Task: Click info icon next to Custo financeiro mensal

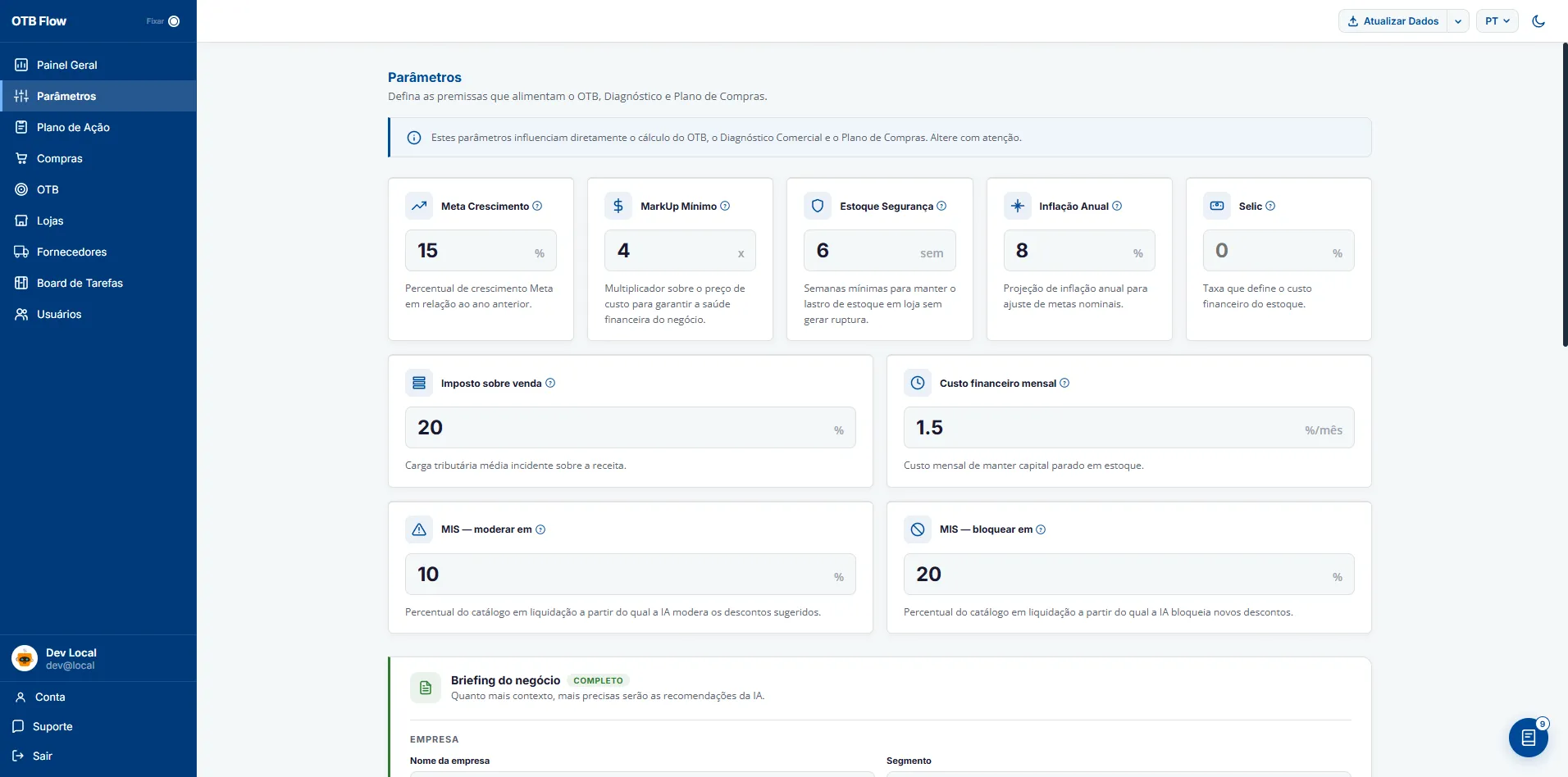Action: (1064, 383)
